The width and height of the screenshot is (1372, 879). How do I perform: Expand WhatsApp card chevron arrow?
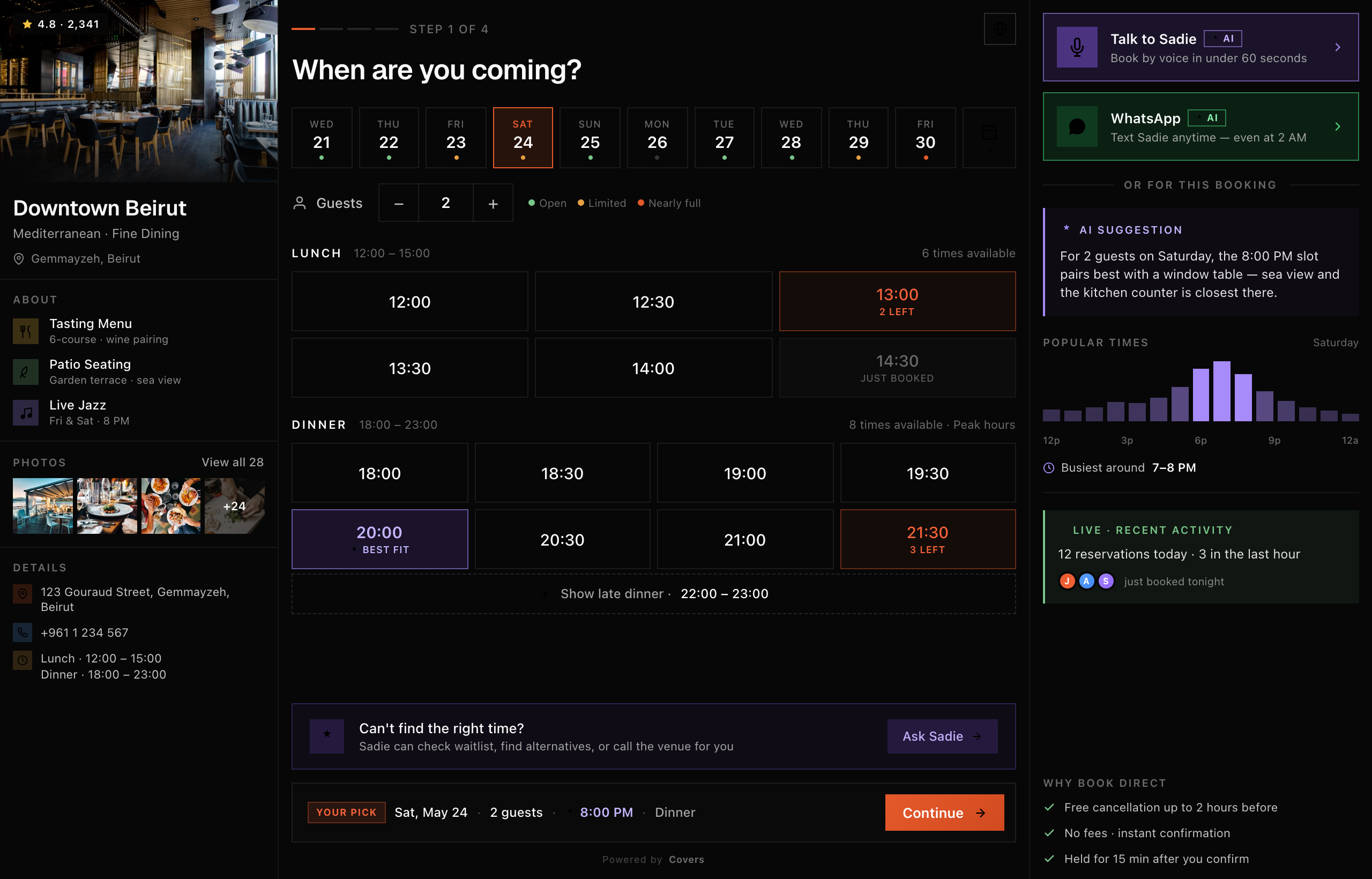(1338, 126)
